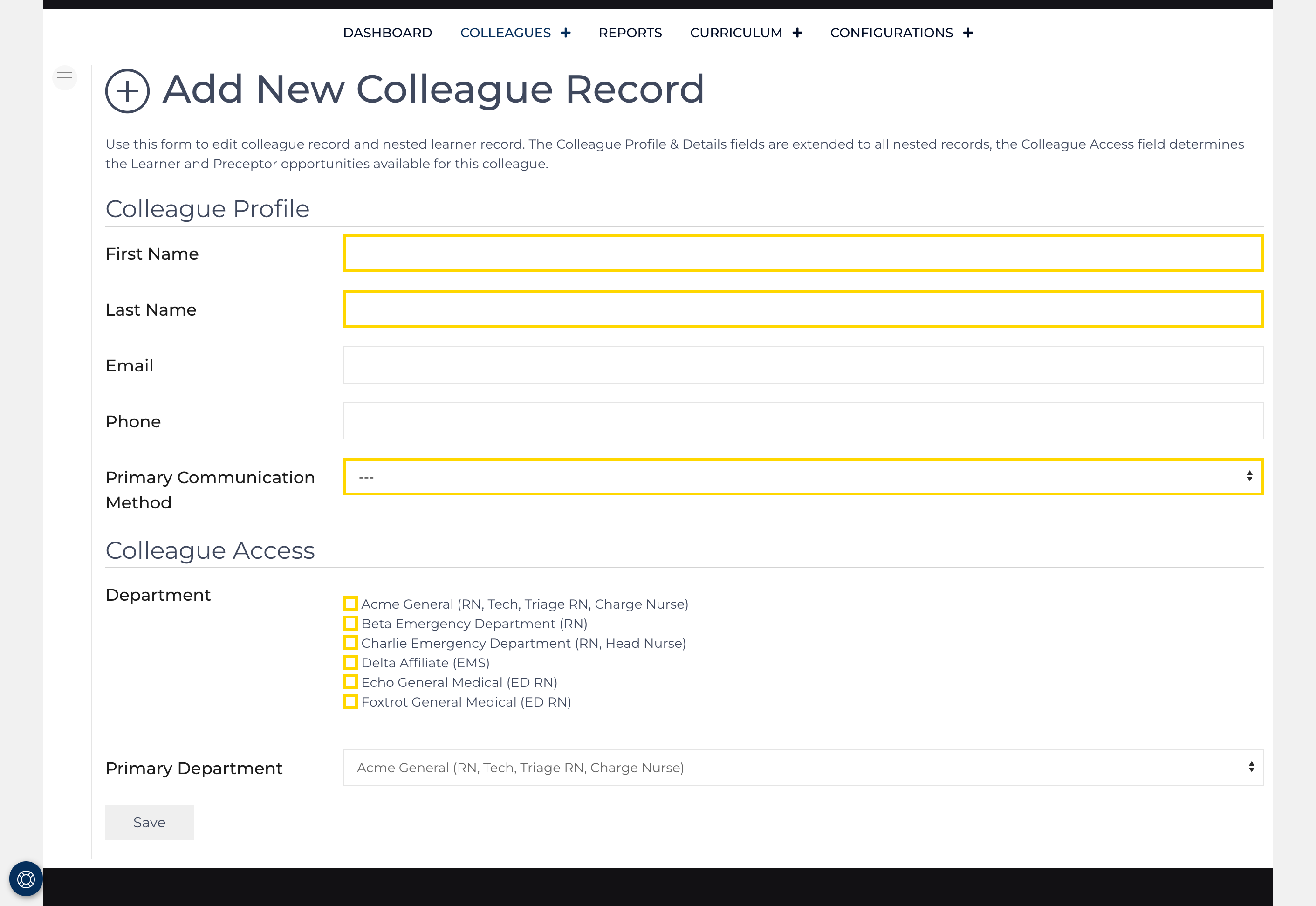Click the circled plus icon beside the page title
1316x906 pixels.
pyautogui.click(x=127, y=91)
